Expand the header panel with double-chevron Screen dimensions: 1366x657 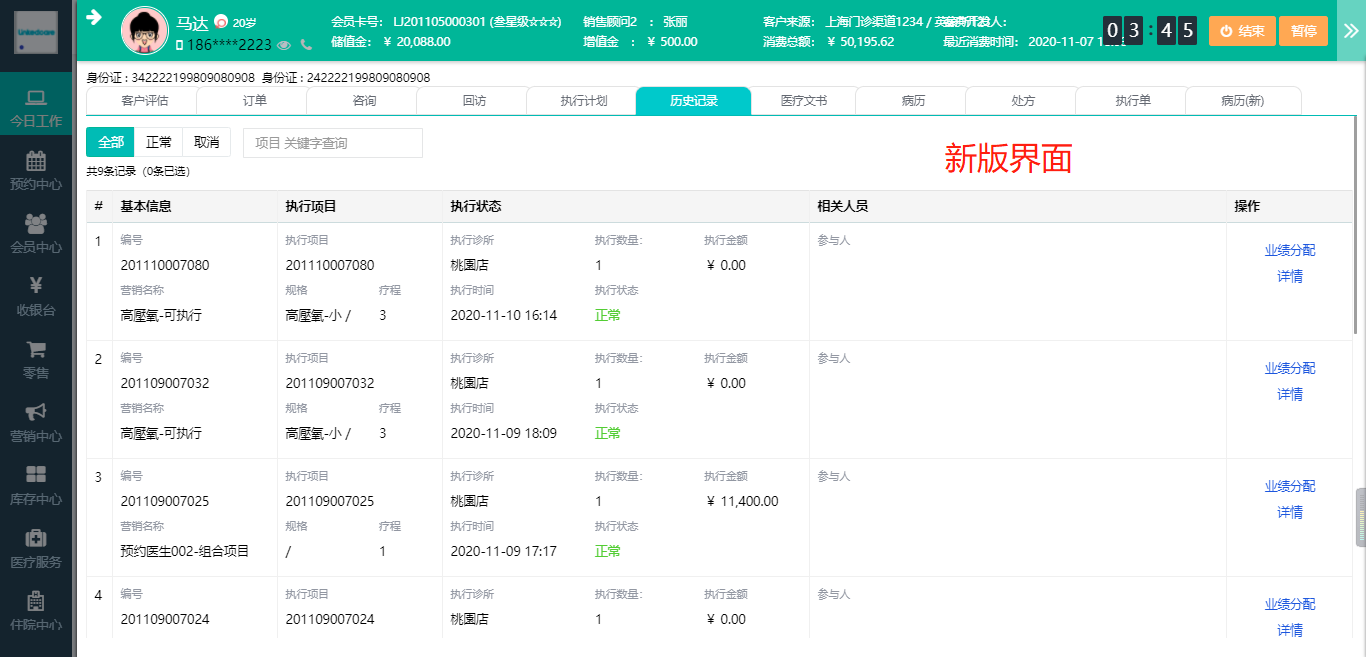(1350, 30)
